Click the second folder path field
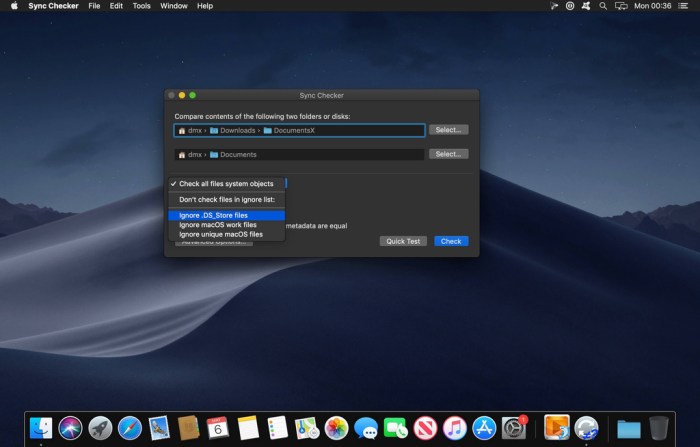This screenshot has width=700, height=447. [298, 155]
